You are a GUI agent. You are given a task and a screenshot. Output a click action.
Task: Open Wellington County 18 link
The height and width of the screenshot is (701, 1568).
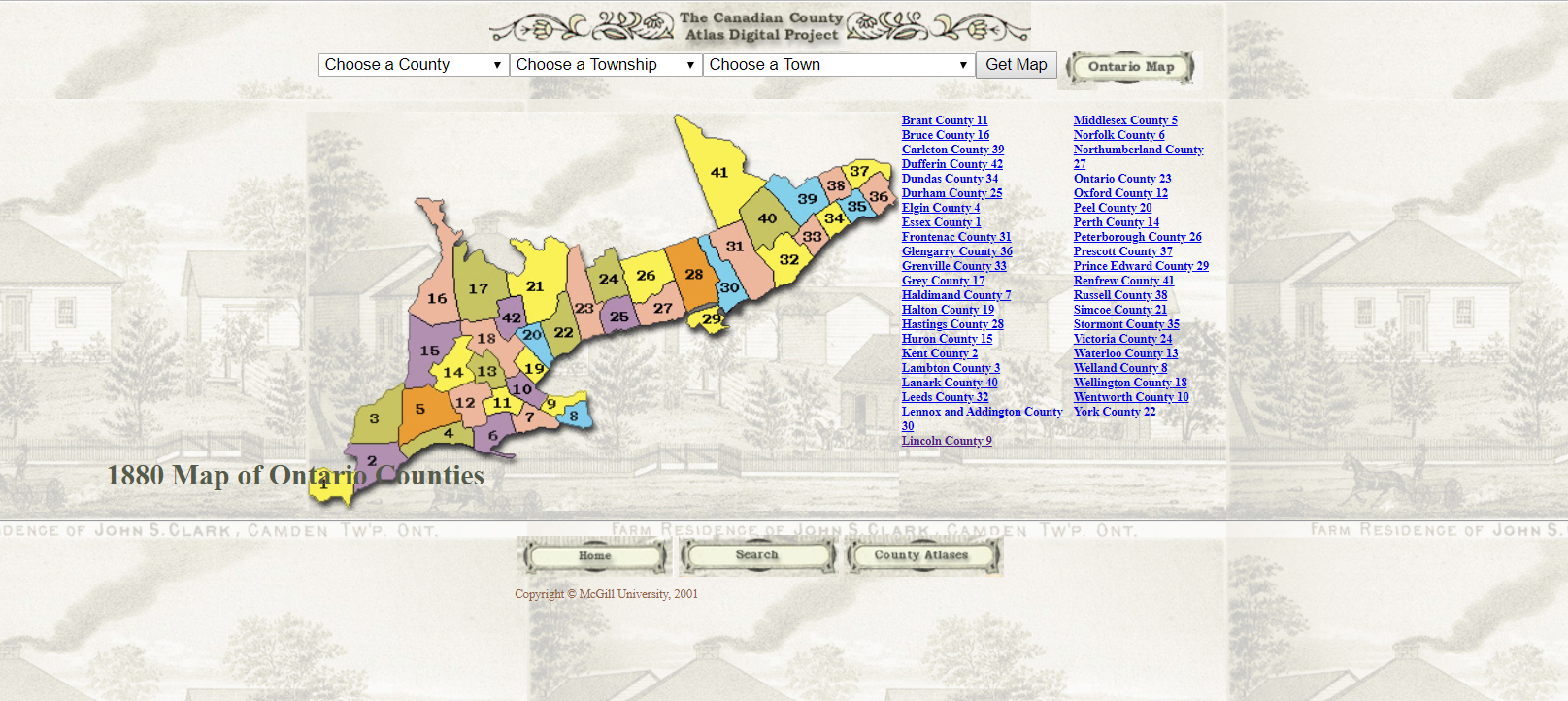tap(1130, 383)
